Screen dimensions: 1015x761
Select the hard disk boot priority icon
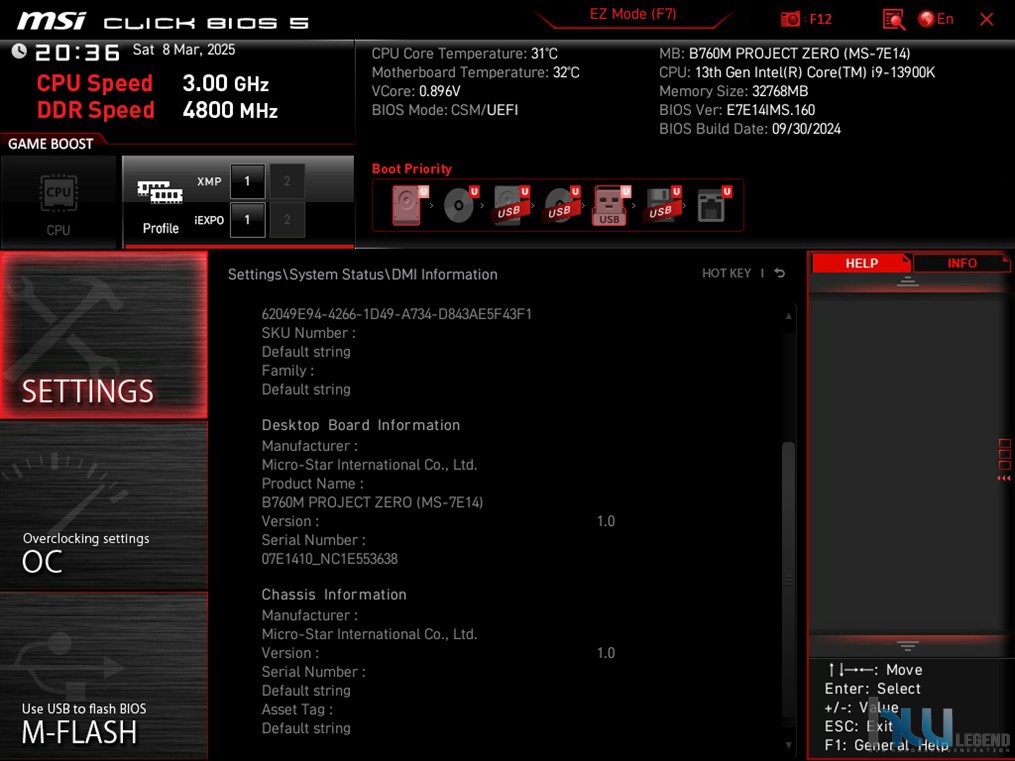tap(409, 205)
